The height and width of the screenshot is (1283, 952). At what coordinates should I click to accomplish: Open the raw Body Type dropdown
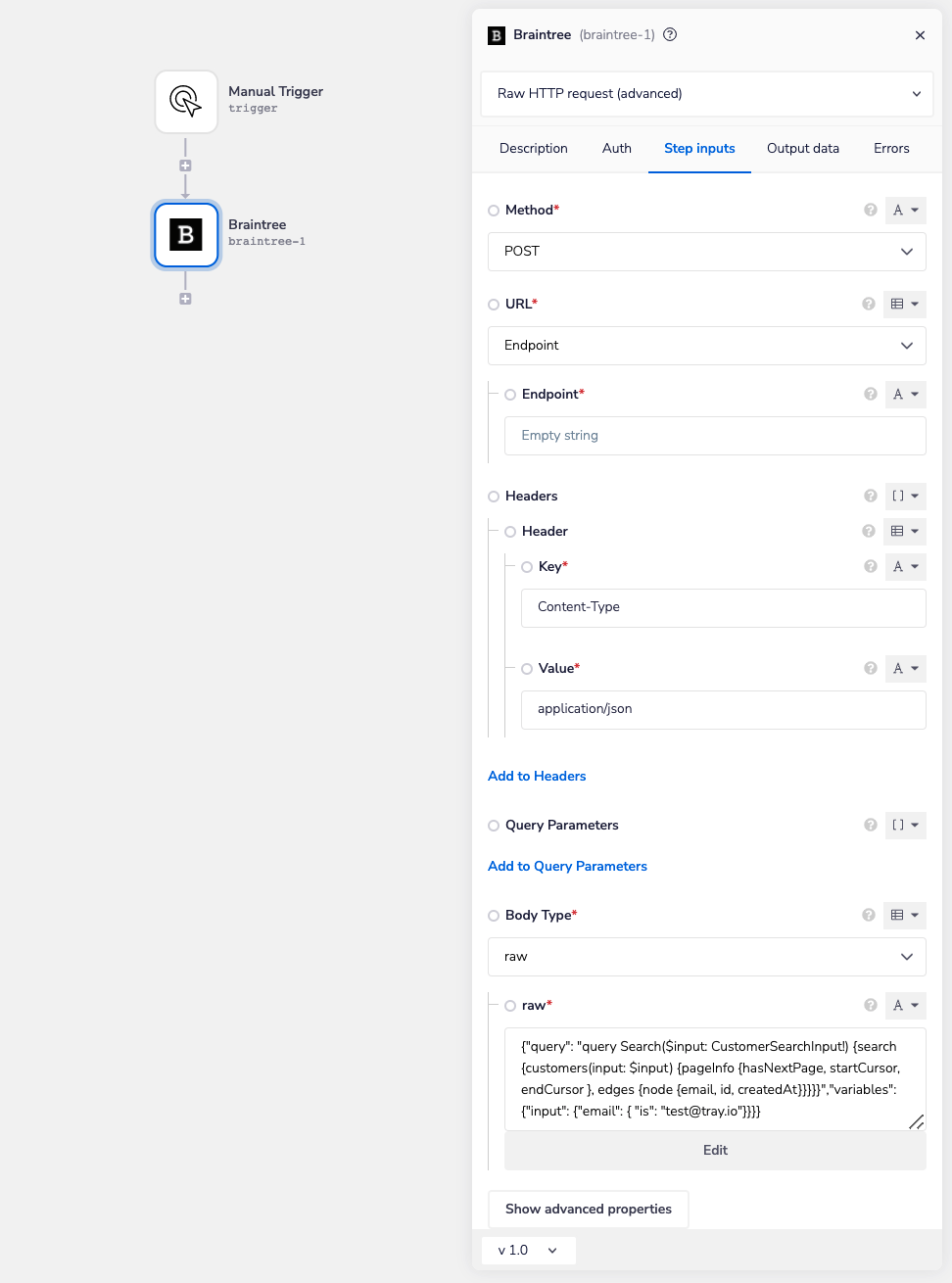coord(707,957)
